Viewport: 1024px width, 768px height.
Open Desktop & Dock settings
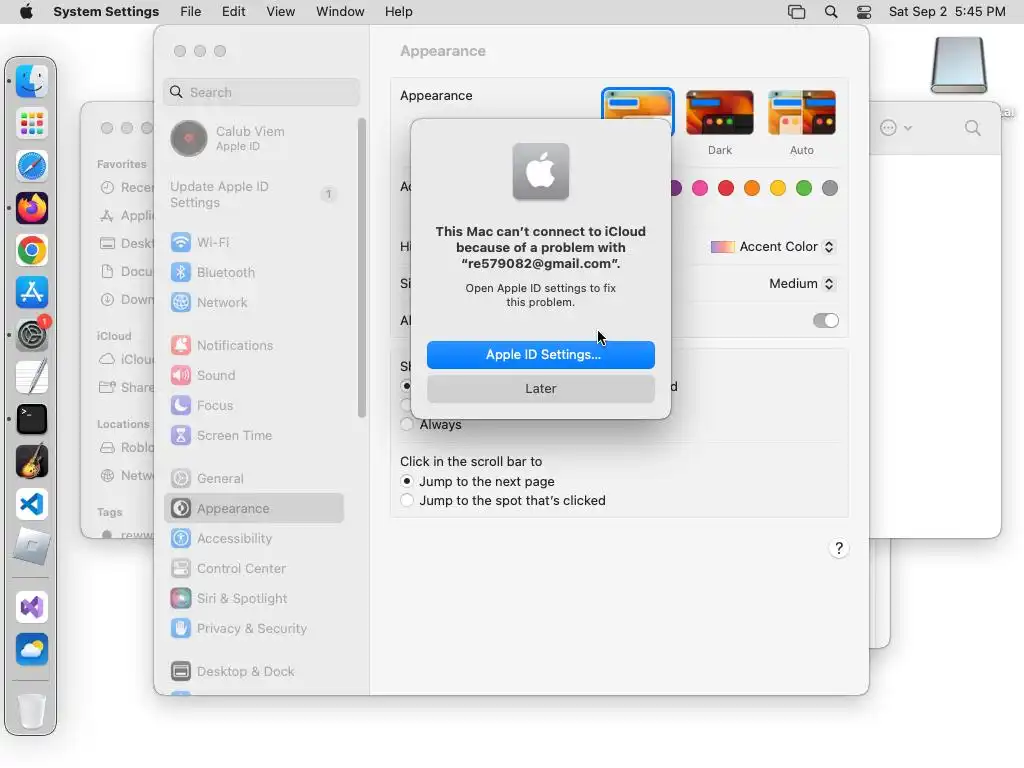coord(253,671)
